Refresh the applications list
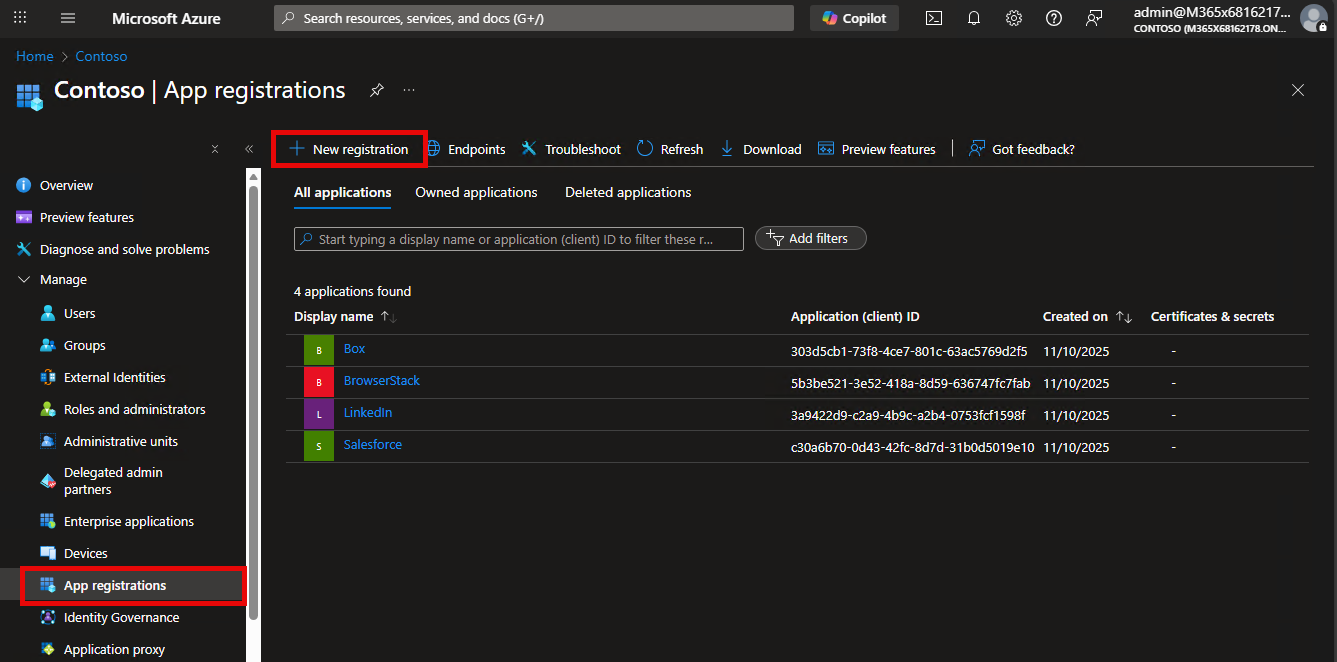 click(669, 148)
